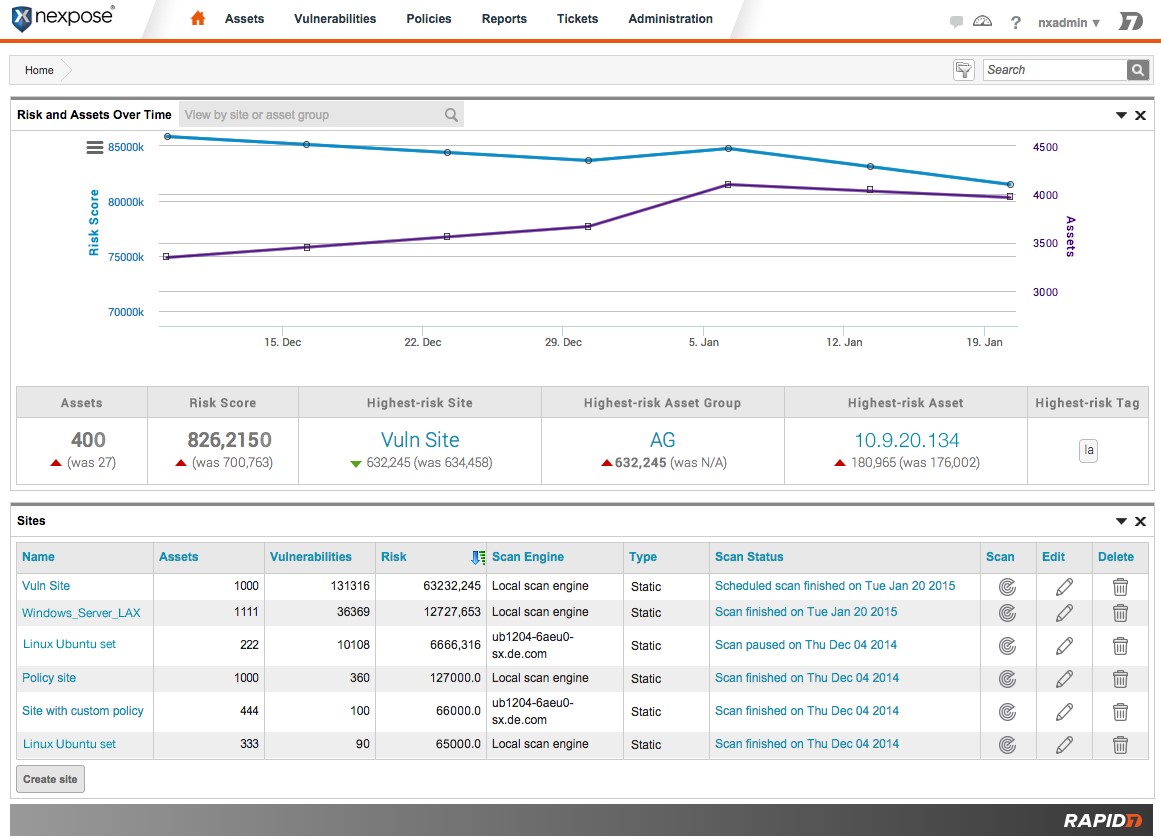Viewport: 1161px width, 839px height.
Task: Open the 10.9.20.134 highest-risk asset link
Action: pyautogui.click(x=906, y=440)
